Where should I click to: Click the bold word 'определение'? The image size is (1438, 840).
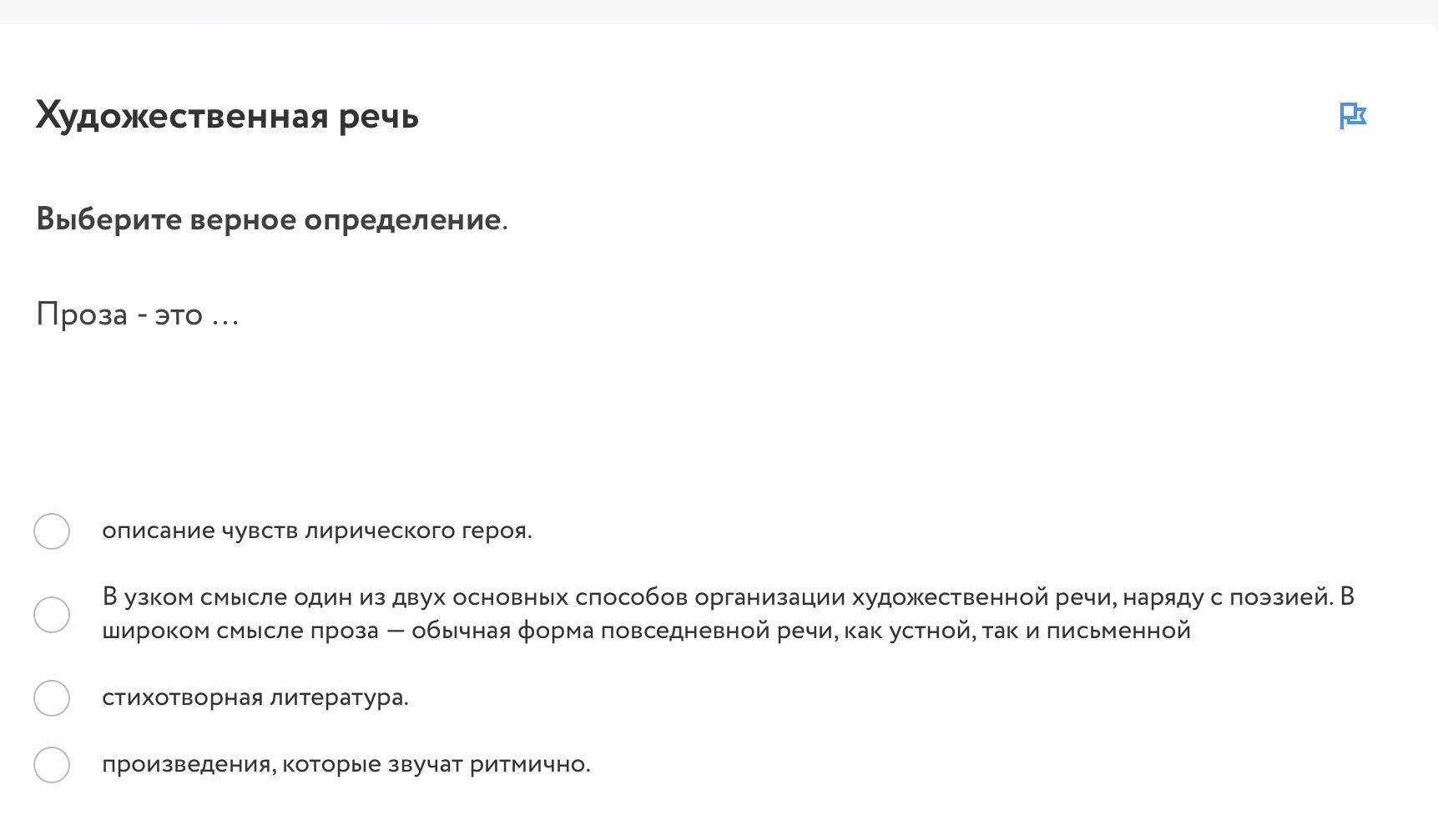401,219
